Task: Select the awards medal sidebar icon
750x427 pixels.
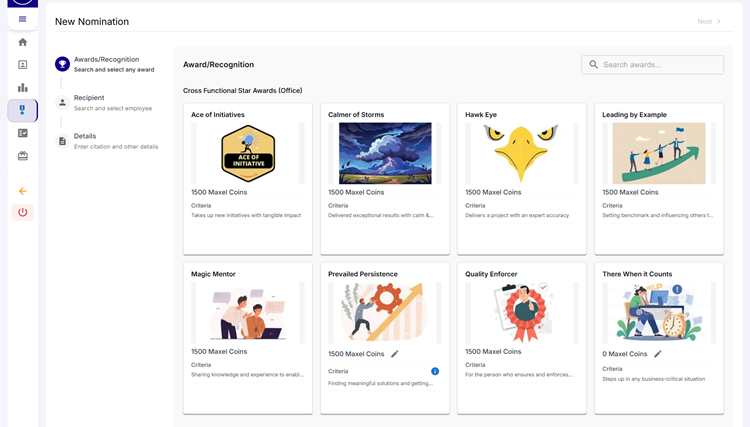Action: (22, 110)
